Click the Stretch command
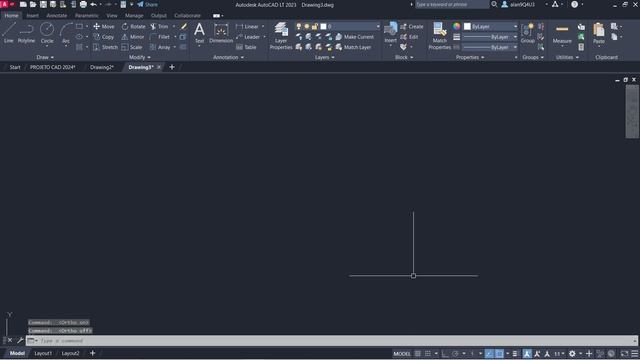Image resolution: width=640 pixels, height=360 pixels. click(105, 47)
